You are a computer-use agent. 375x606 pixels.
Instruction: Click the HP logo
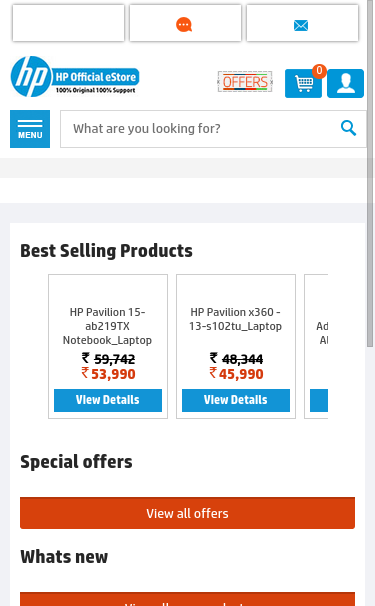pos(31,77)
